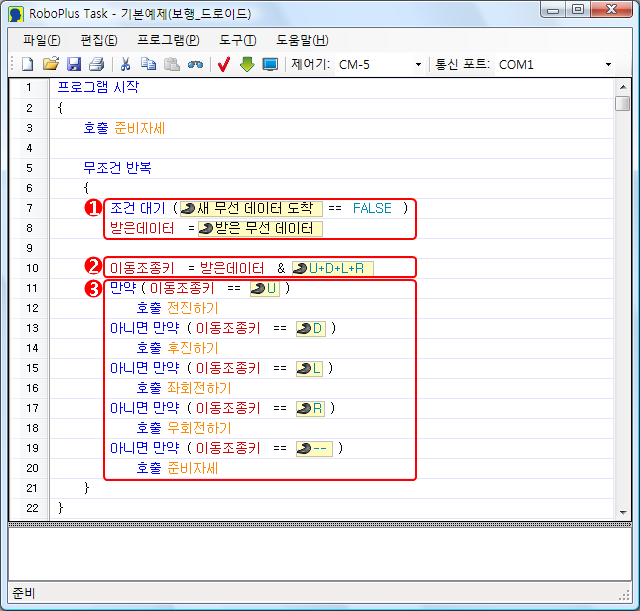This screenshot has width=640, height=611.
Task: Click the scroll up arrow of code editor
Action: click(x=622, y=86)
